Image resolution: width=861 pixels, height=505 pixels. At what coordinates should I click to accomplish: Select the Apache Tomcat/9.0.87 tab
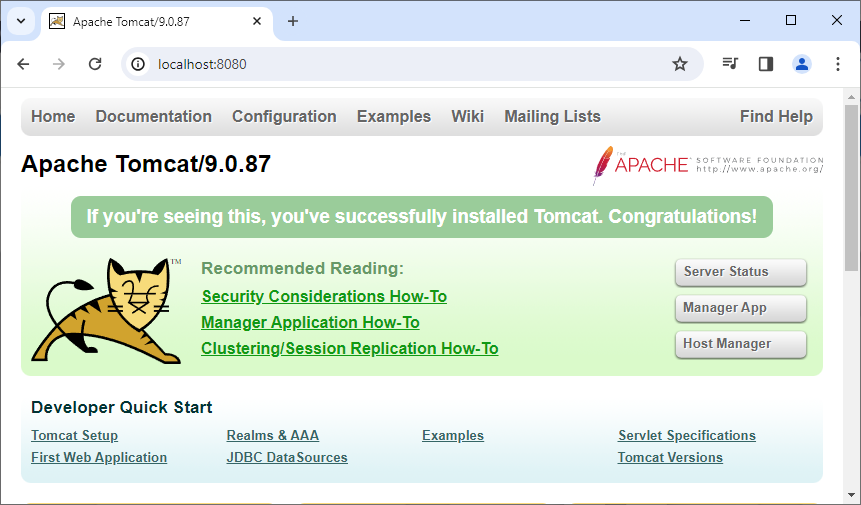coord(156,22)
